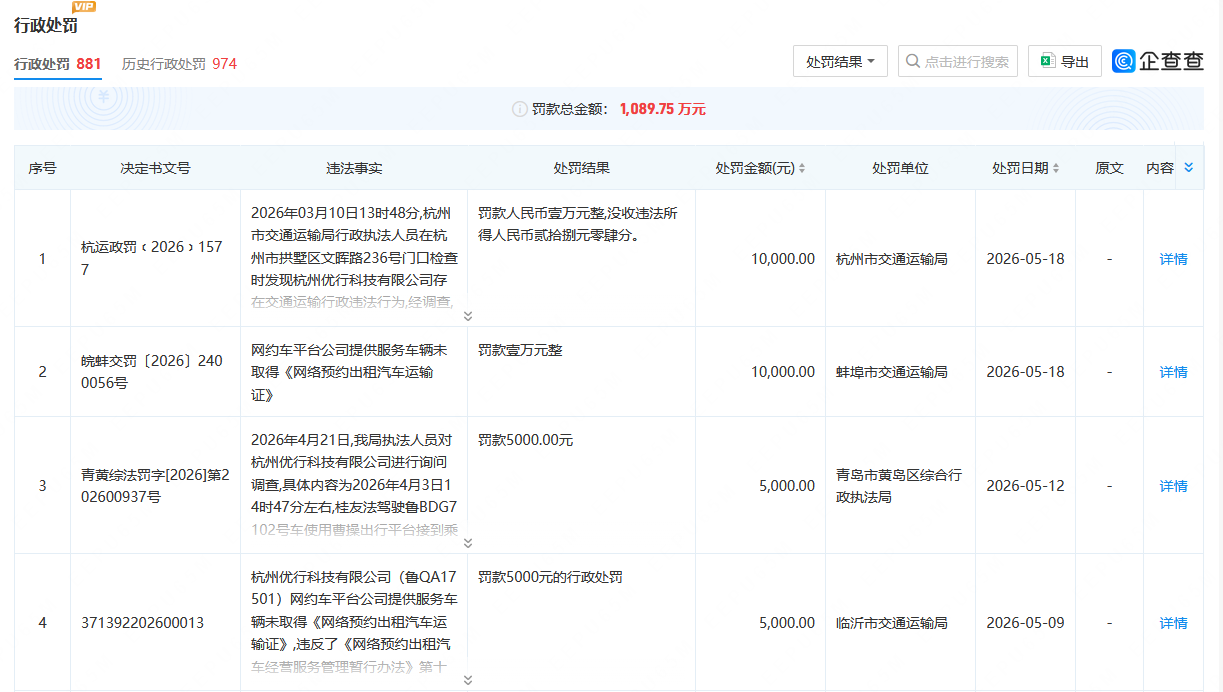Click the search magnifier icon in the search box

tap(912, 62)
